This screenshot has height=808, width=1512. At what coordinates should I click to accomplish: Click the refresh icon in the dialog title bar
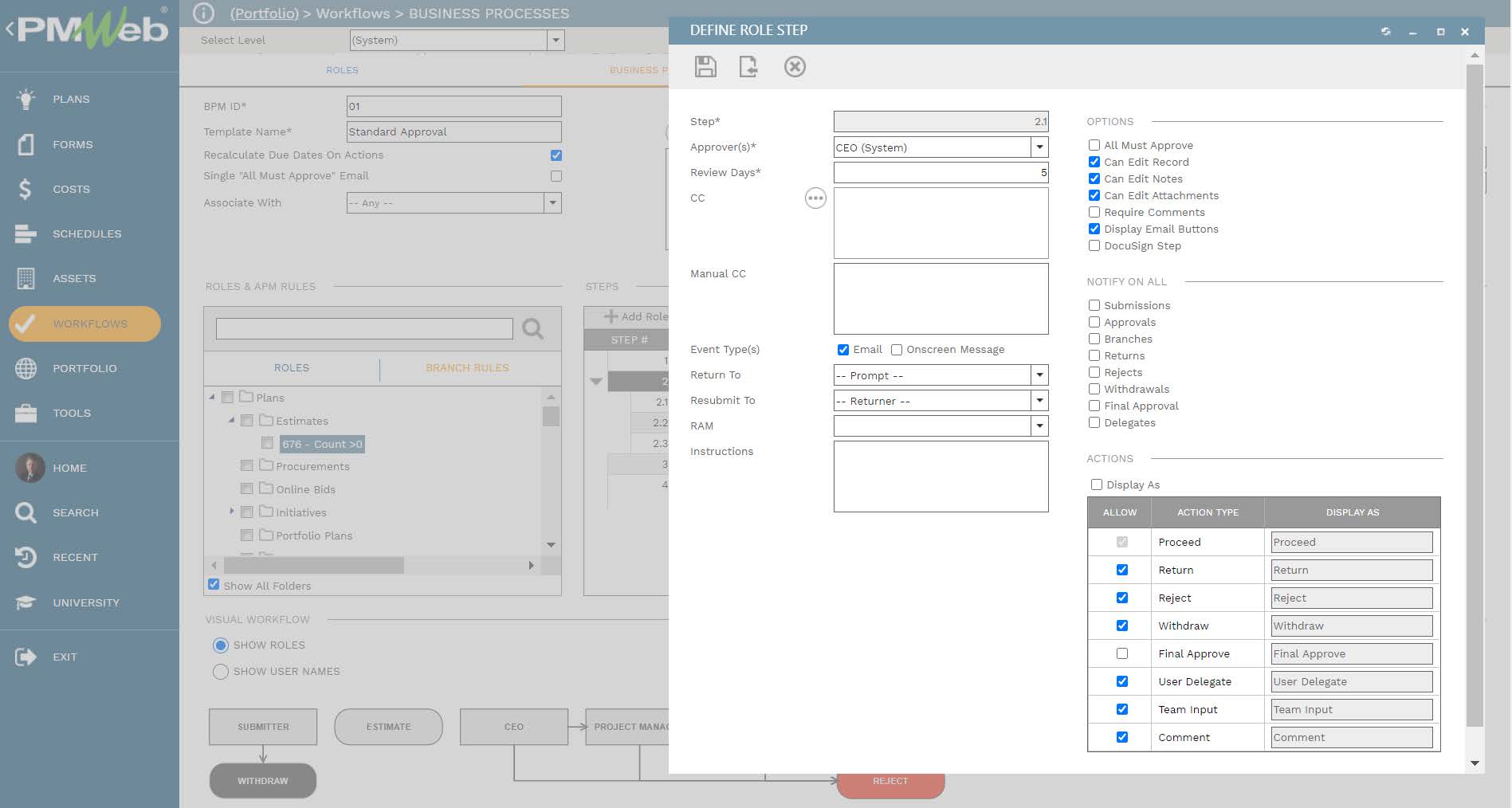(x=1386, y=32)
